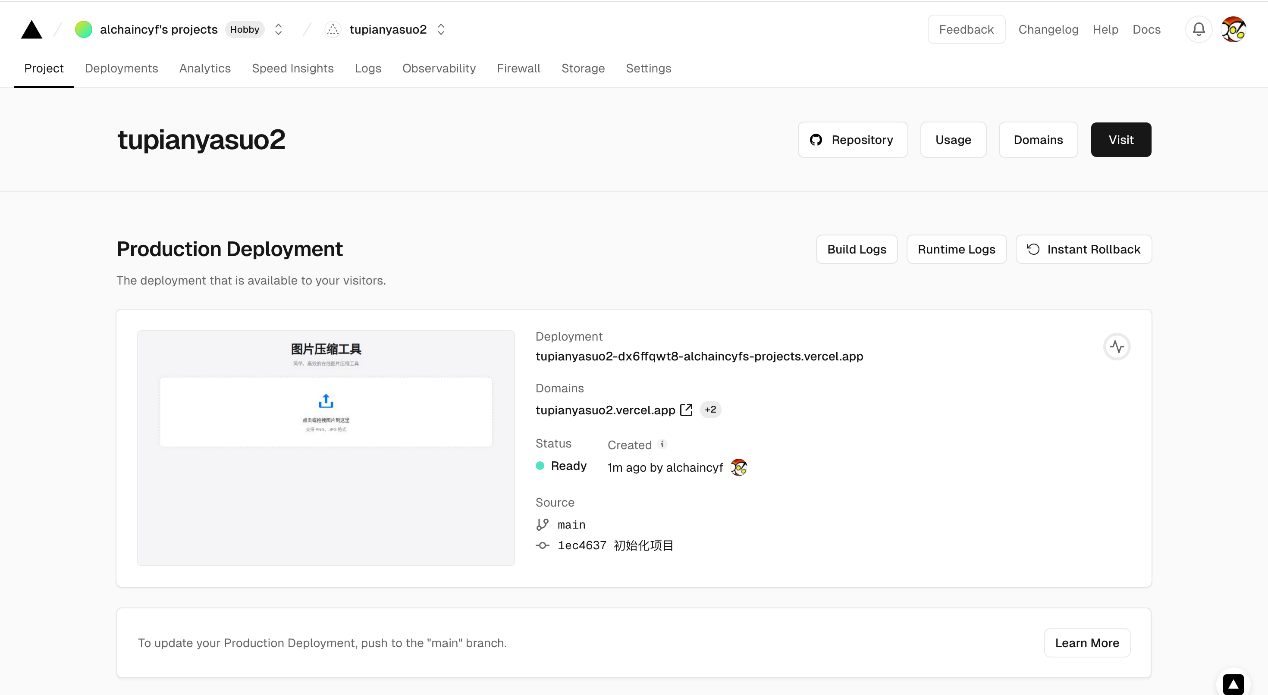
Task: Open the notifications bell
Action: [1198, 30]
